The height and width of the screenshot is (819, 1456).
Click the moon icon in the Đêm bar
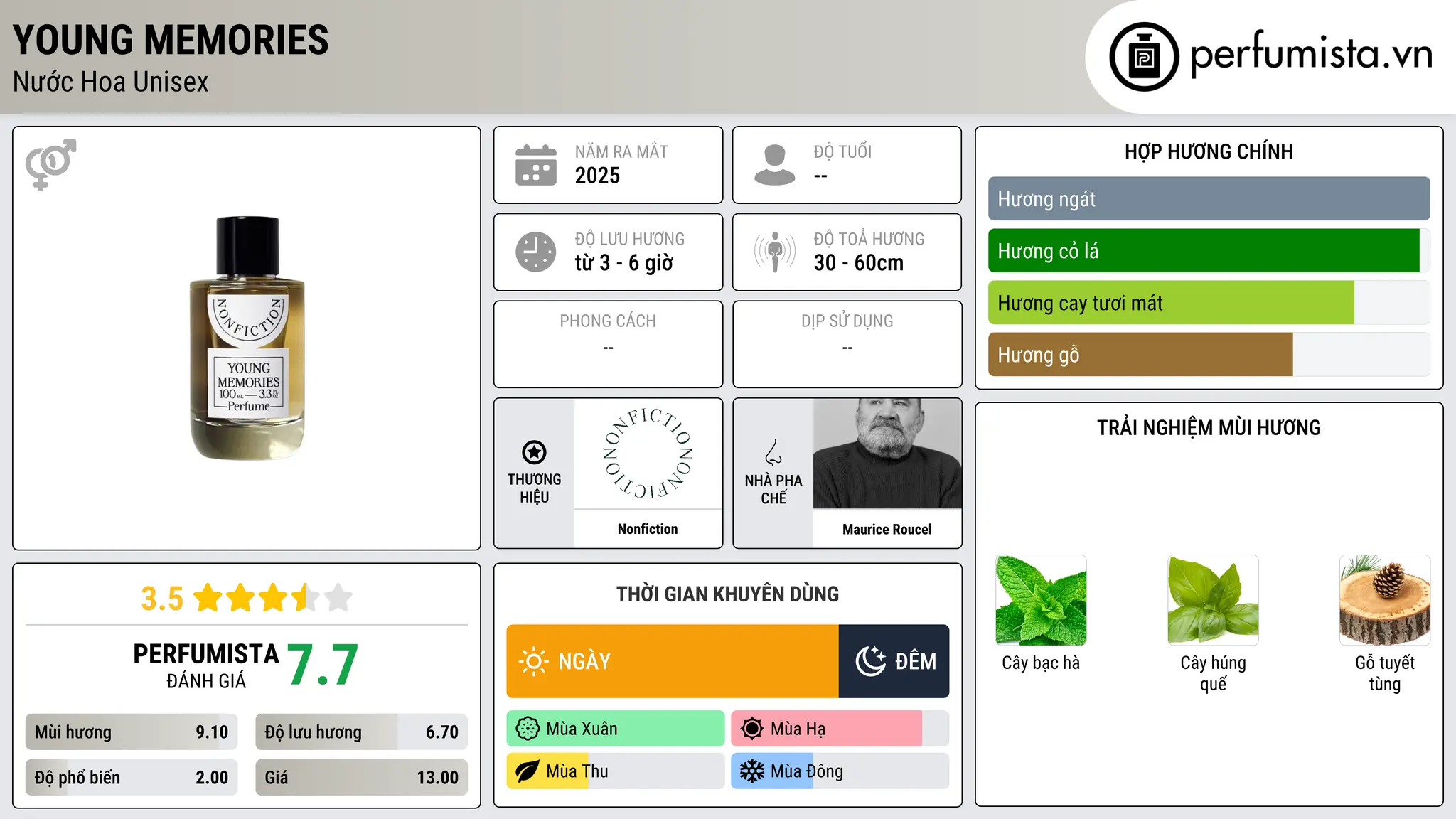tap(871, 661)
